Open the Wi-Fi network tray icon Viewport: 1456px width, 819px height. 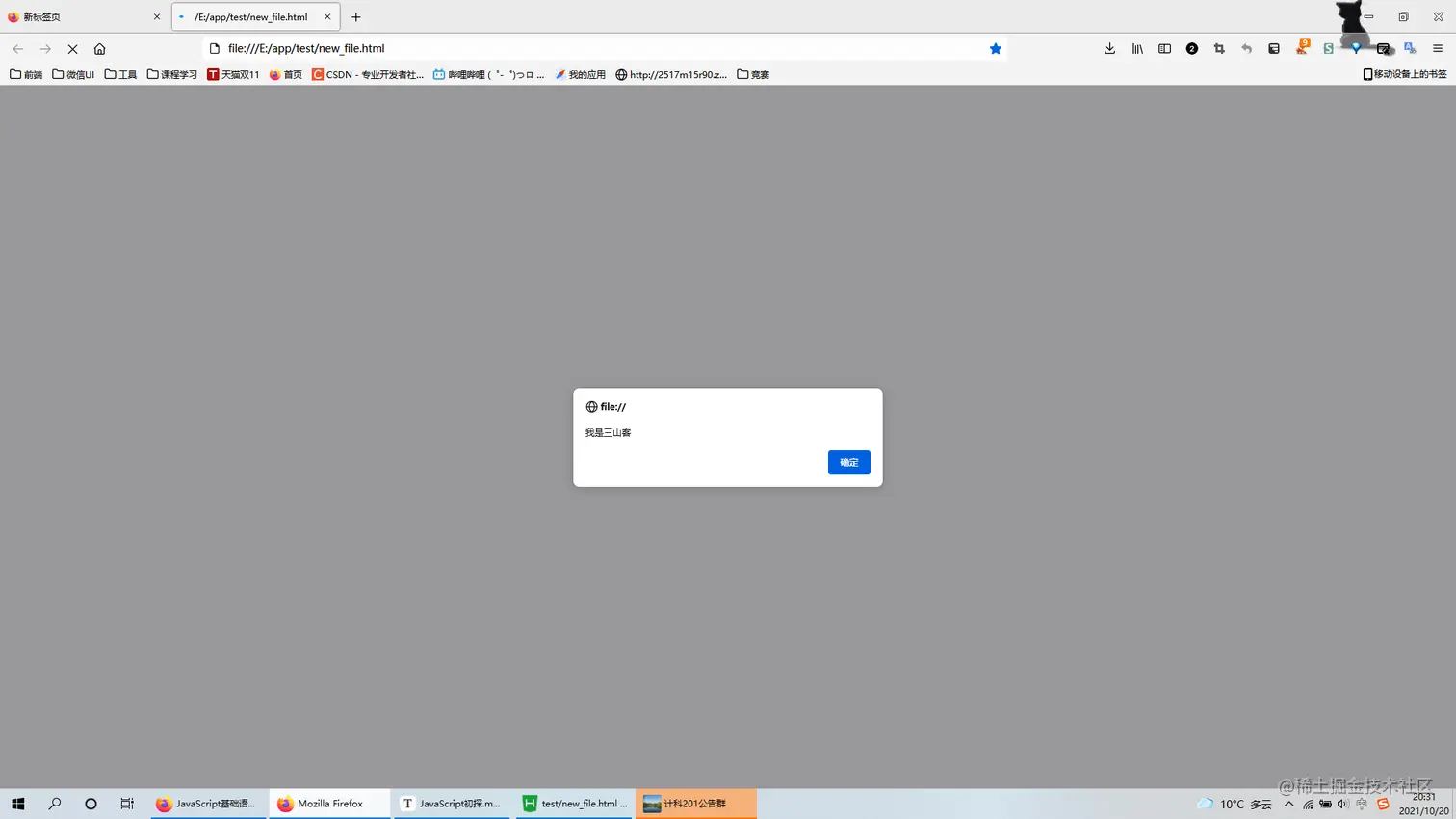1308,804
